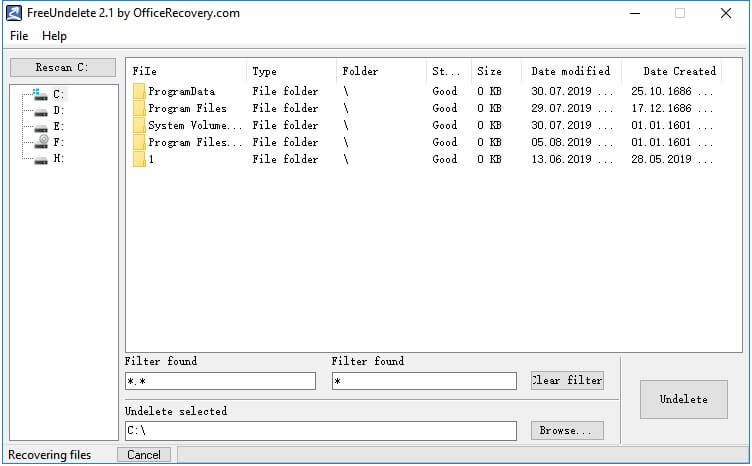Click the folder icon beside Program Files, modified 29.07.2019

click(x=139, y=108)
